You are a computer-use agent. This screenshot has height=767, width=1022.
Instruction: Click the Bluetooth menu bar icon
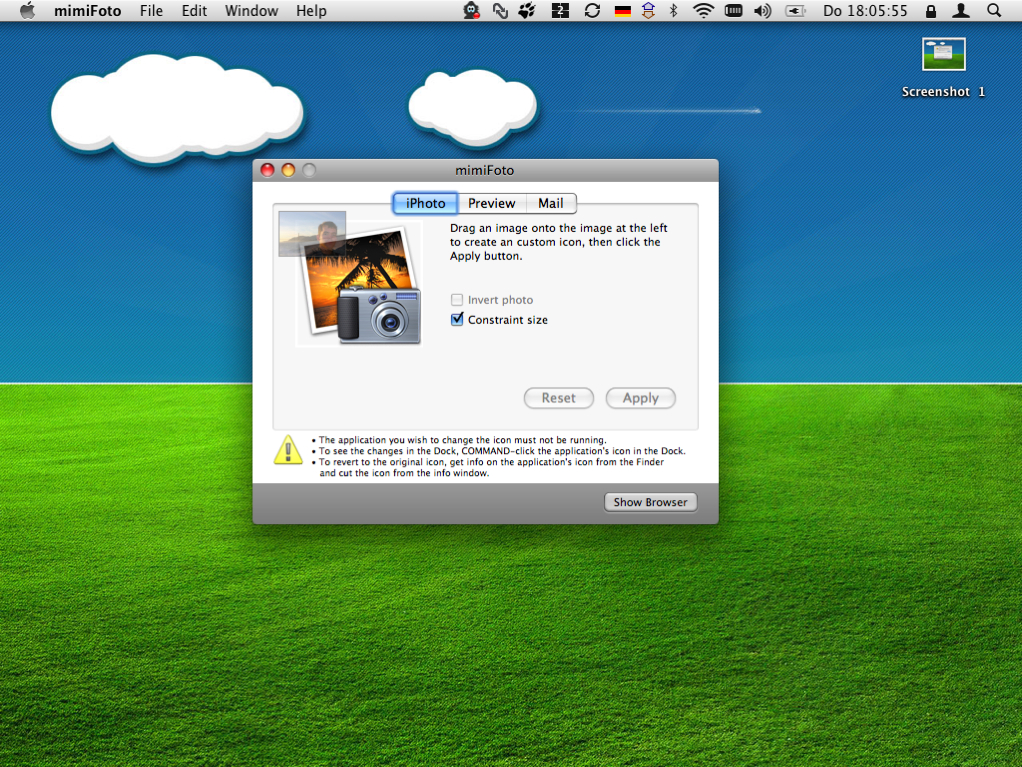[674, 10]
